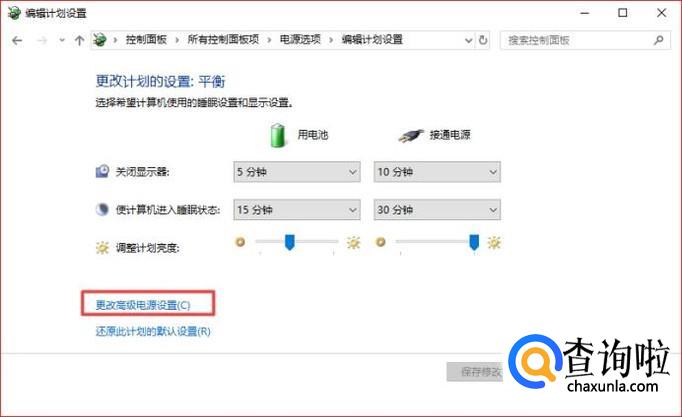Viewport: 682px width, 417px height.
Task: Click 还原此计划的默认设置 link
Action: pos(153,331)
